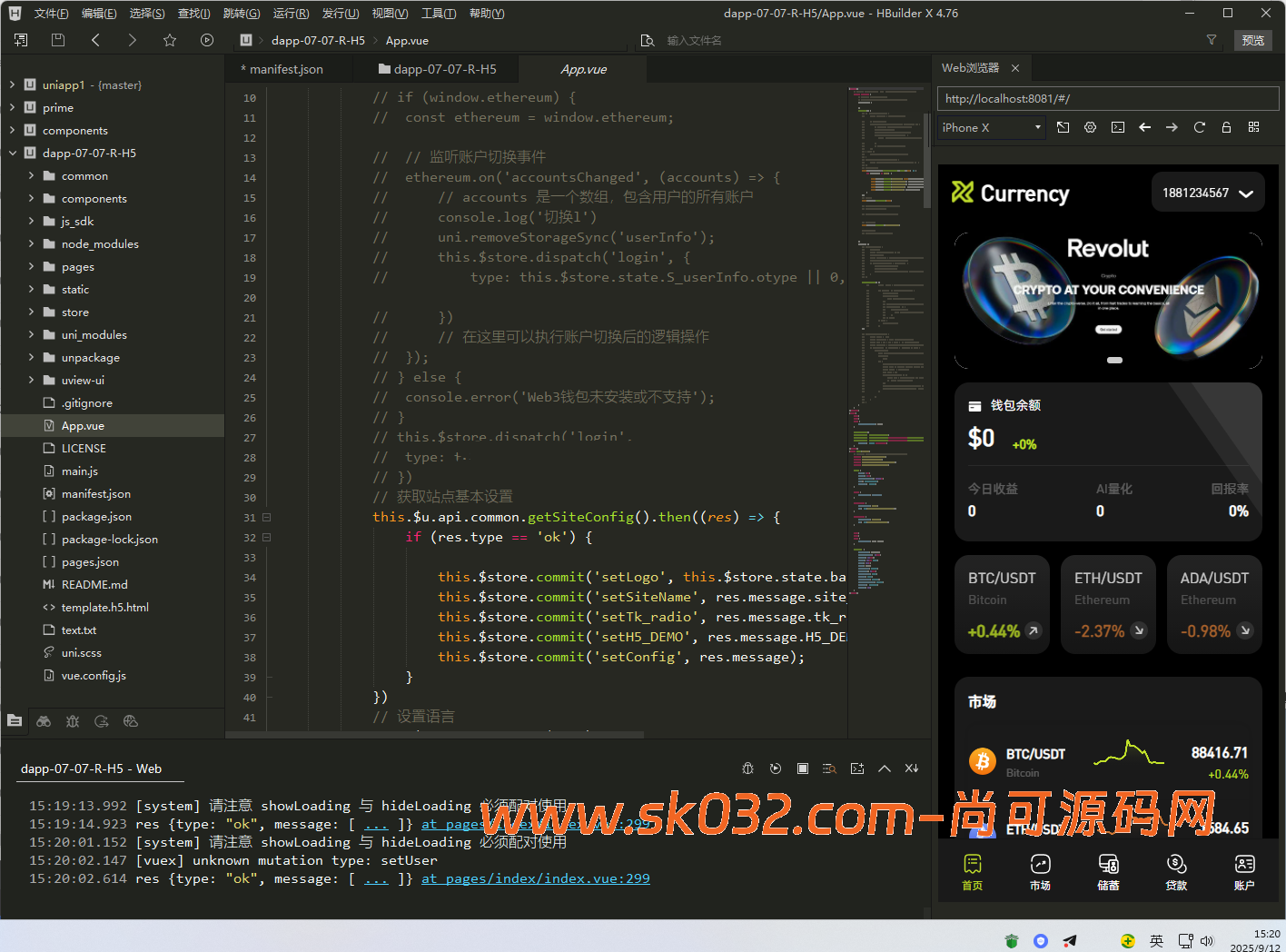Toggle code fold at line 32
The image size is (1286, 952).
(x=267, y=537)
